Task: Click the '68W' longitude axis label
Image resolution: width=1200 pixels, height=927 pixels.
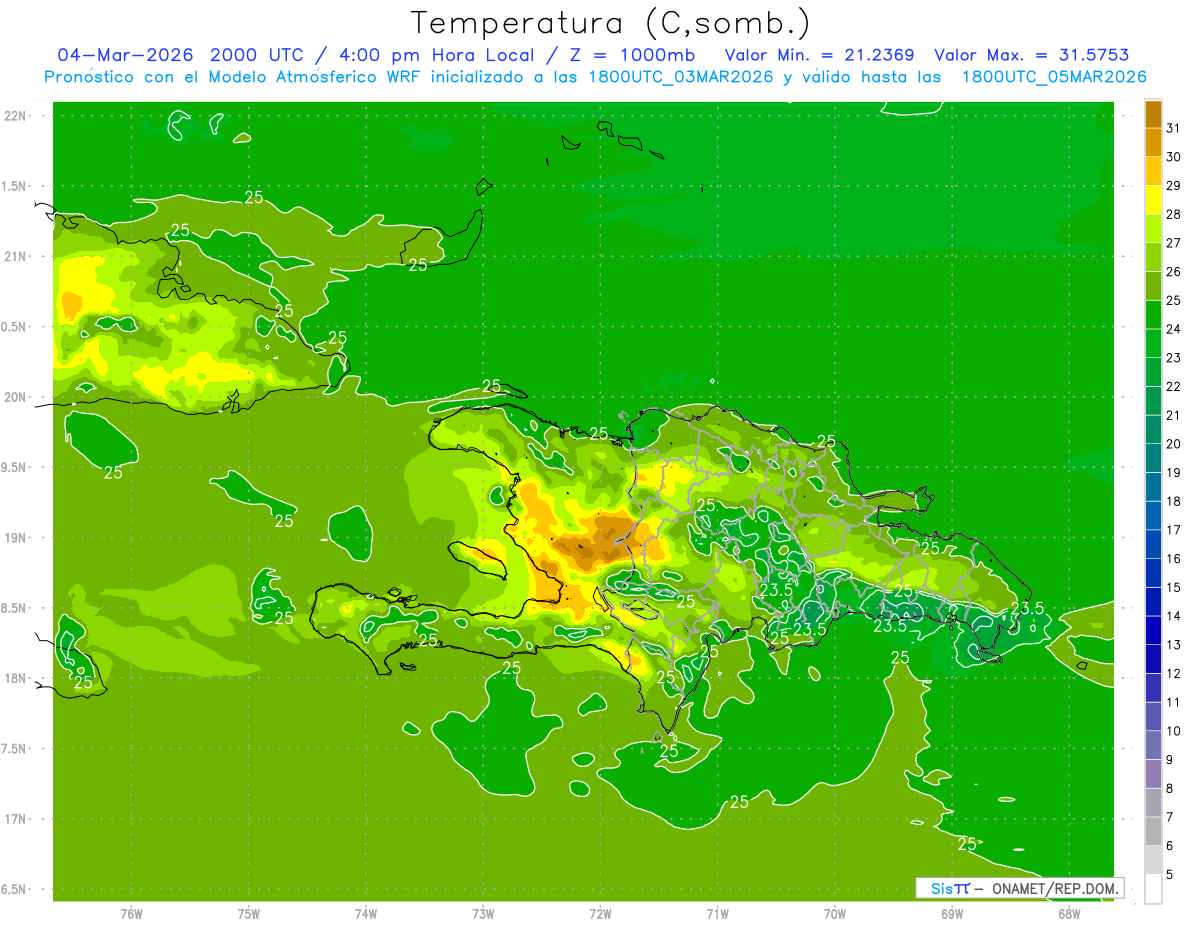Action: coord(1069,913)
